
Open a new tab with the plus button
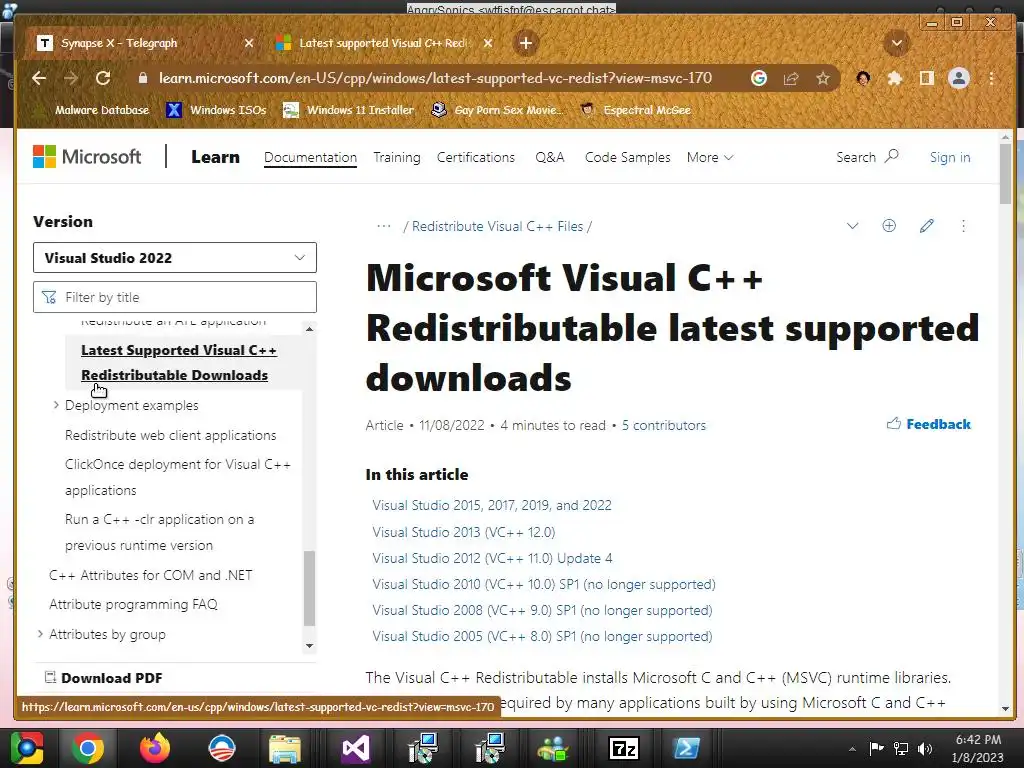[x=526, y=43]
